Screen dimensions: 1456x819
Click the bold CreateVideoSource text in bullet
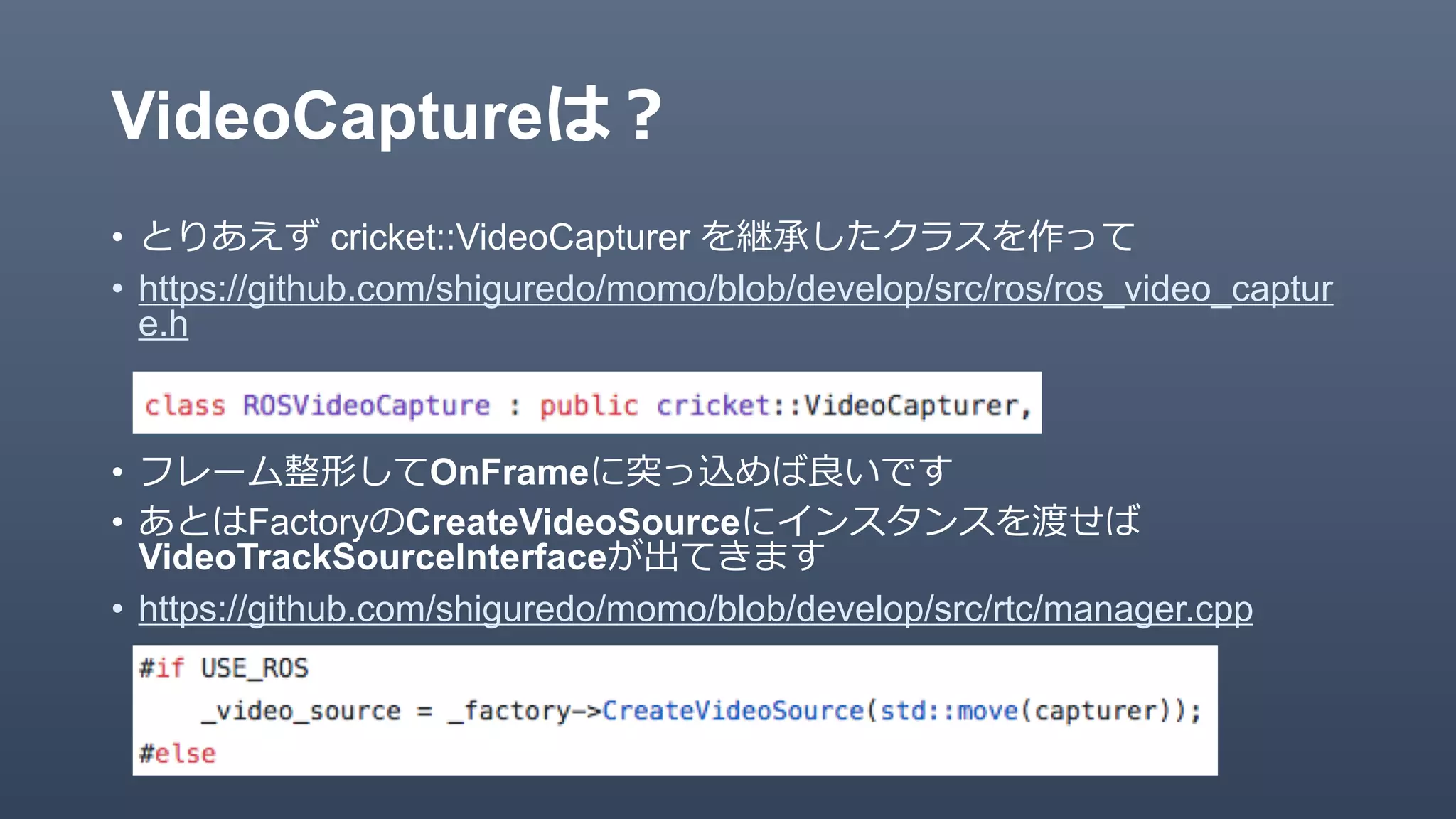[574, 523]
